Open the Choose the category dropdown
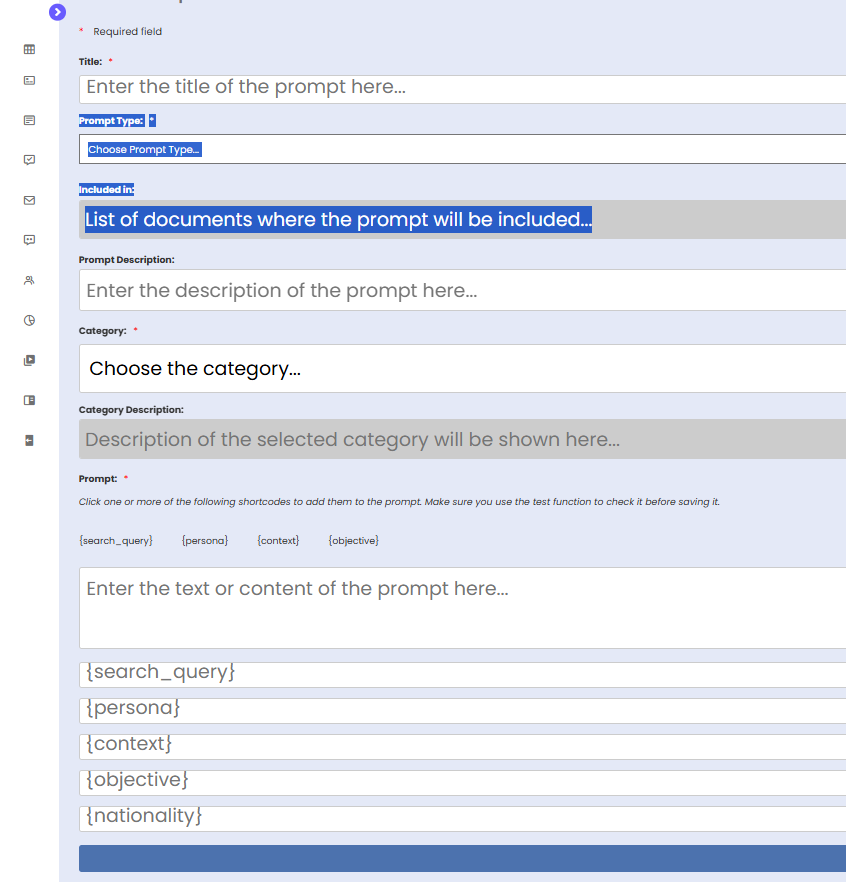 coord(462,369)
